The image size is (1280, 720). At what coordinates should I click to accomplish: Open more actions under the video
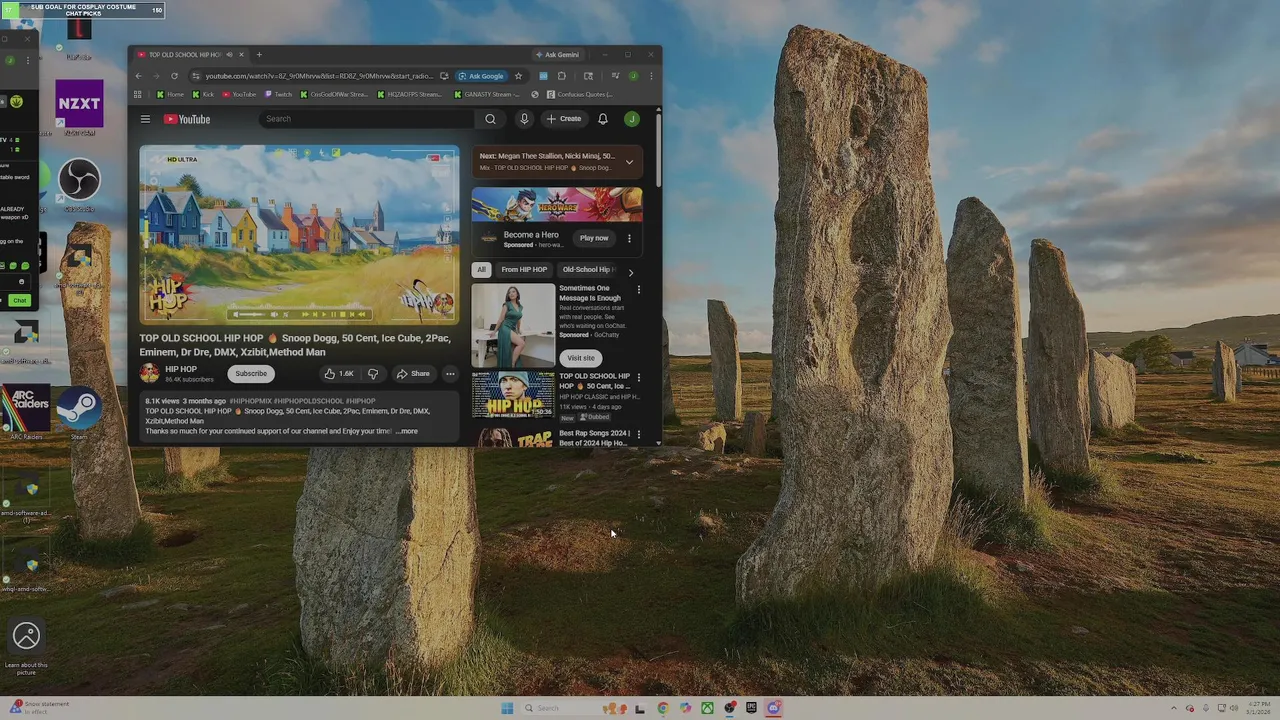coord(450,374)
